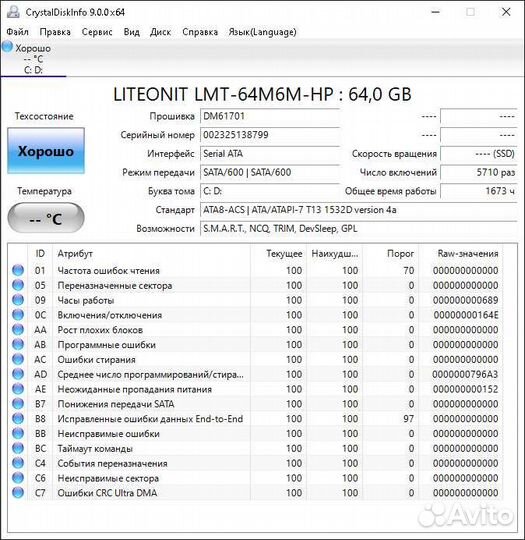Click the Raw-значения column header

click(461, 254)
